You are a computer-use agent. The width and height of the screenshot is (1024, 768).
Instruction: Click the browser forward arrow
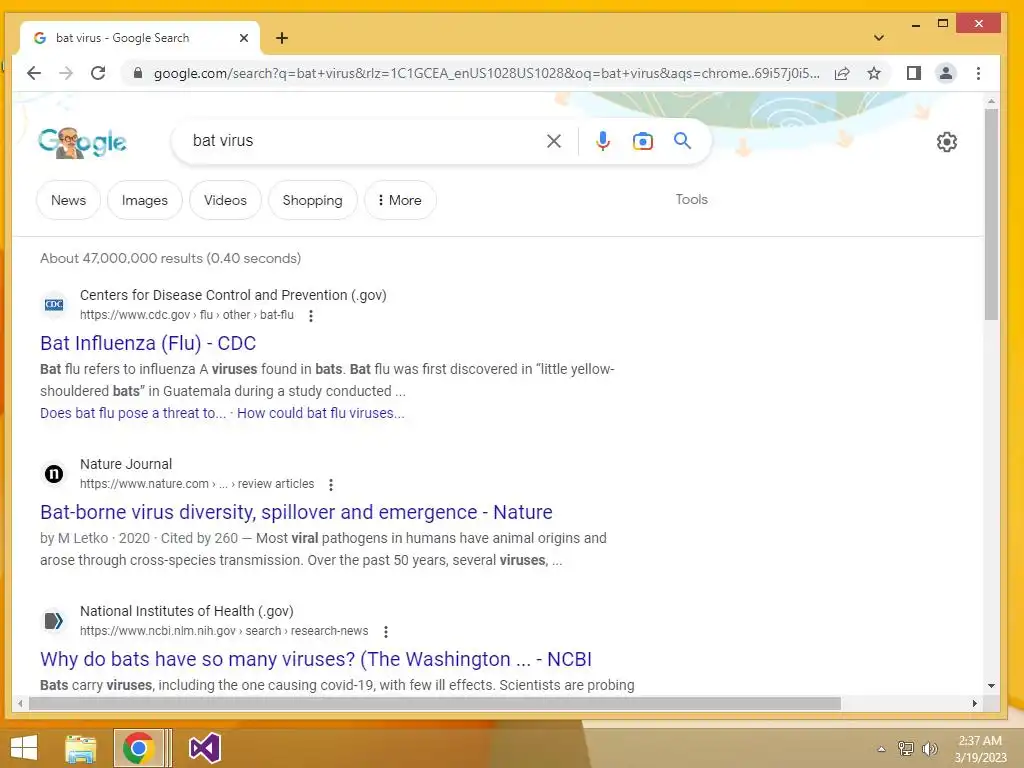66,73
